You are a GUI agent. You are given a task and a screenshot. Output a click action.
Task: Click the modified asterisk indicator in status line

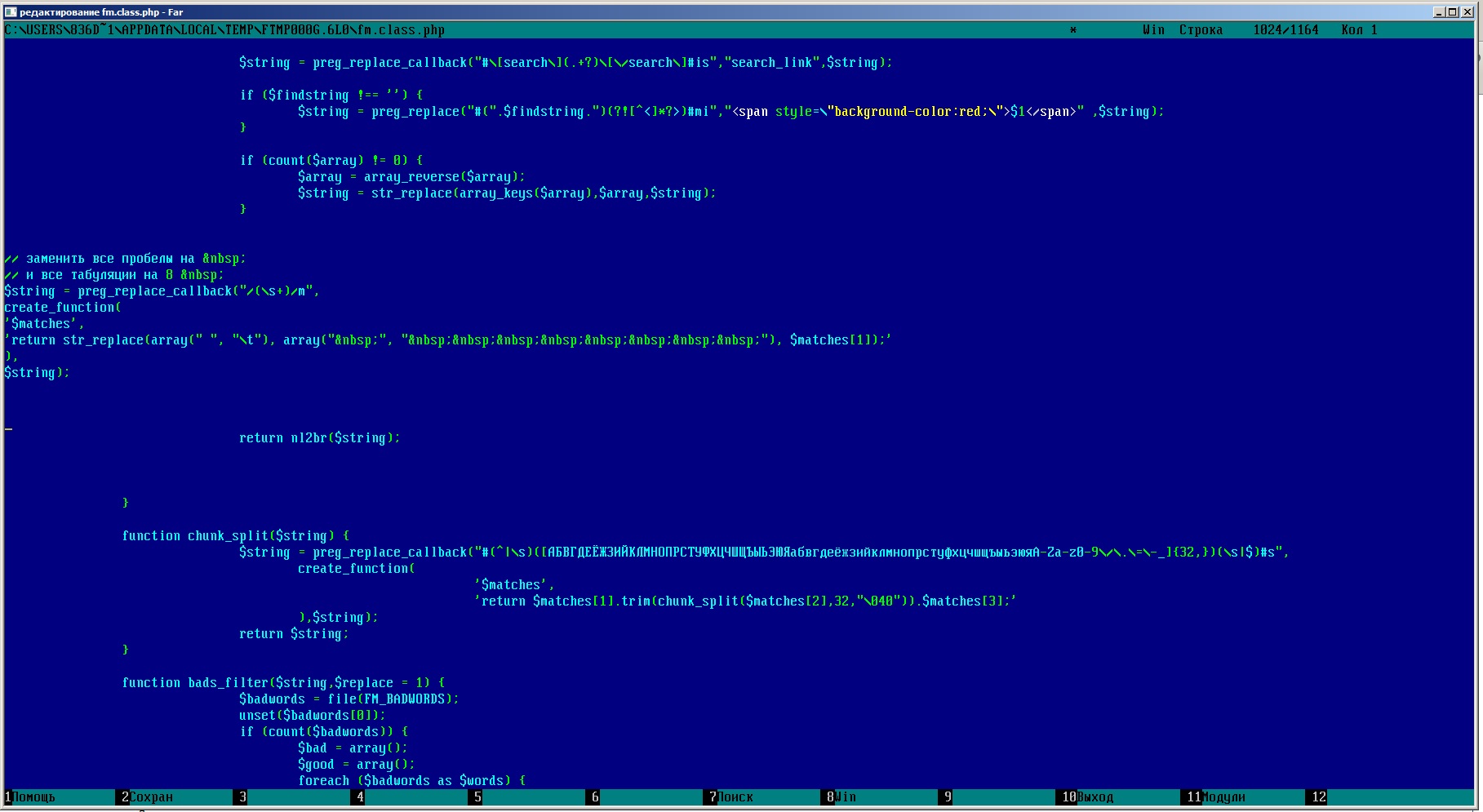(1073, 30)
